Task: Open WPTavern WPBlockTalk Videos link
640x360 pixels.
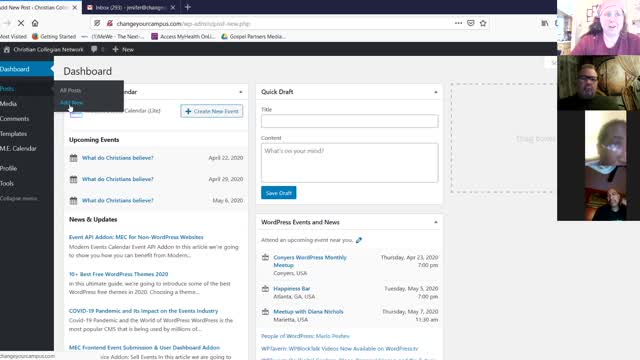Action: coord(340,349)
